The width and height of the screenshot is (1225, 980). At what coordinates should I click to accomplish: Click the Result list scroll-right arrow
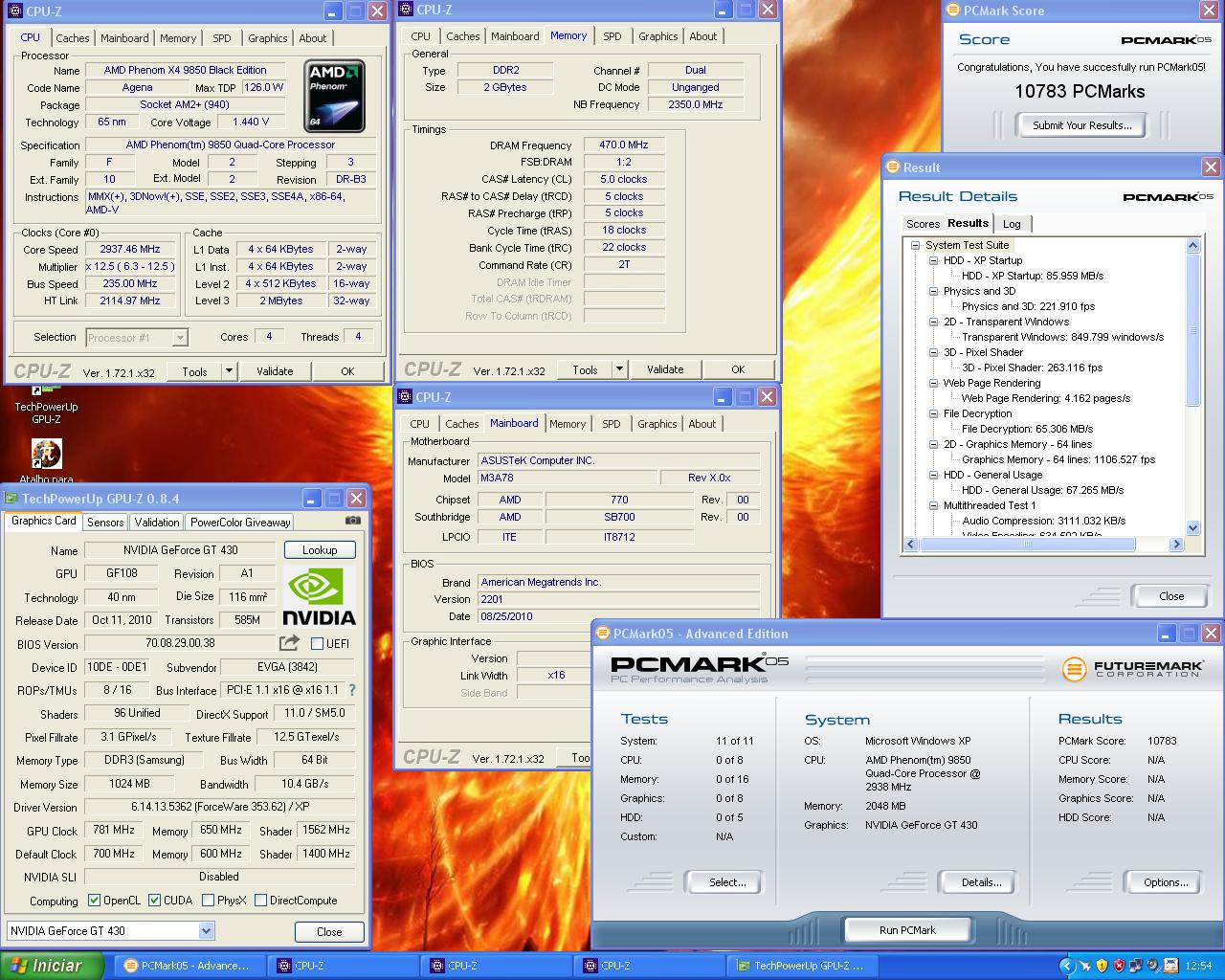pyautogui.click(x=1176, y=545)
